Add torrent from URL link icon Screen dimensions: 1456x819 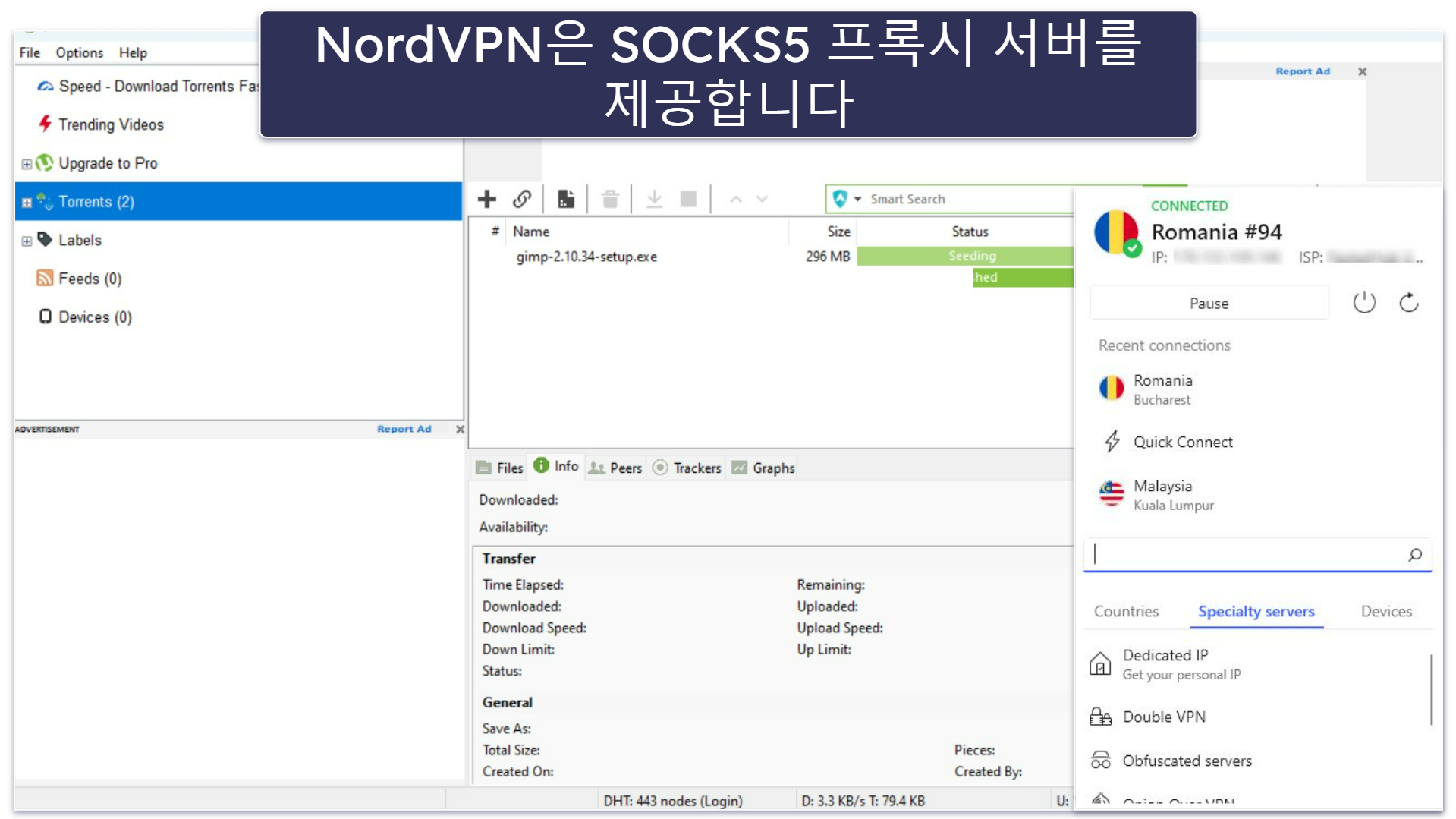tap(522, 199)
